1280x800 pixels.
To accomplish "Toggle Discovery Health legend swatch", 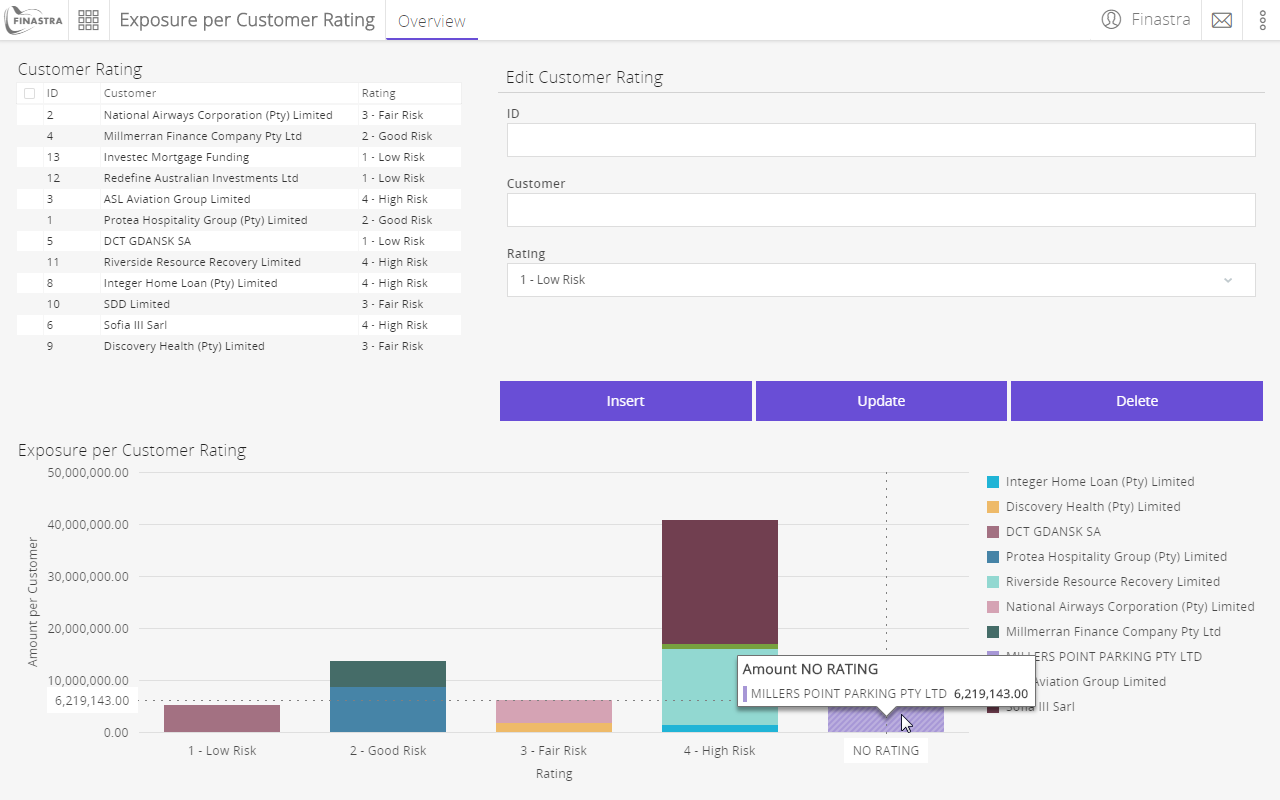I will click(x=993, y=507).
